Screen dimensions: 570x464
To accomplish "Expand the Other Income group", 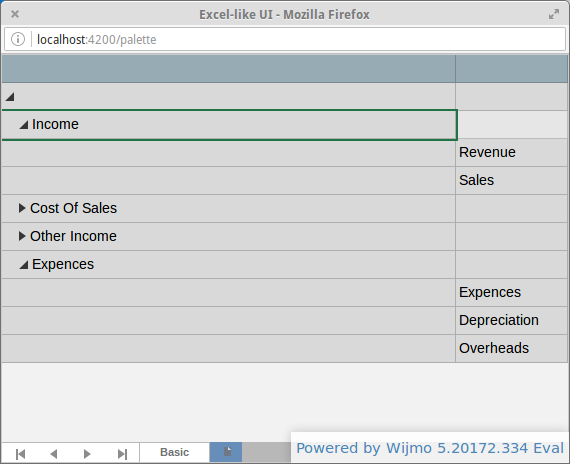I will click(22, 236).
